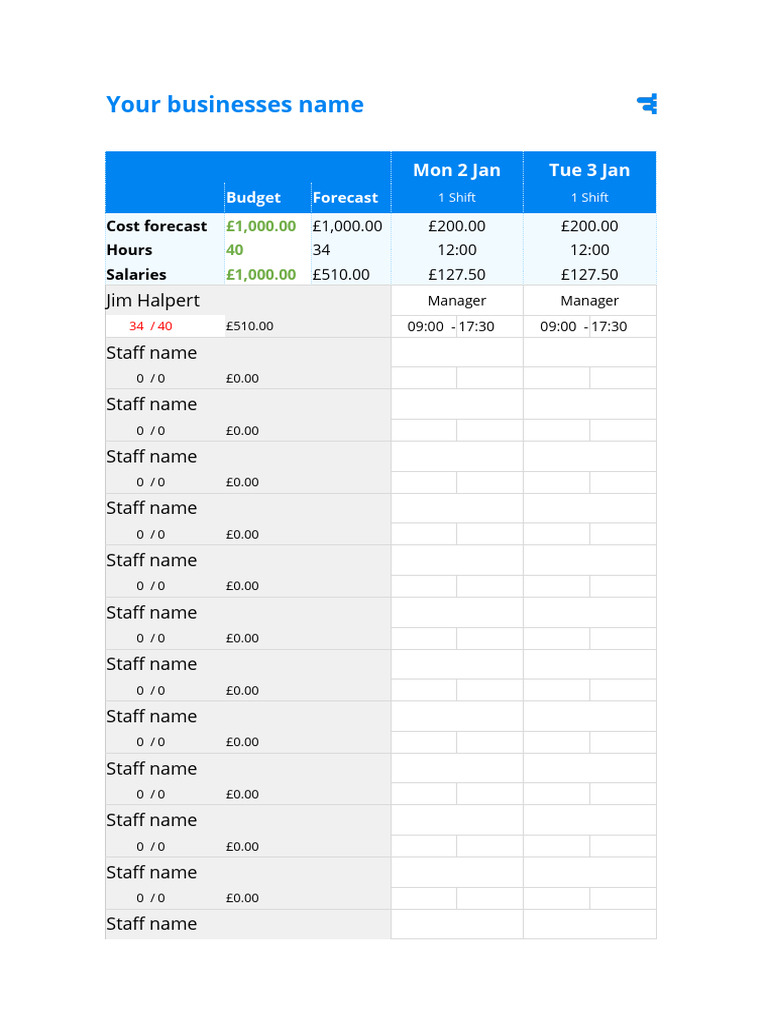Click the 'Your businesses name' title

(235, 104)
